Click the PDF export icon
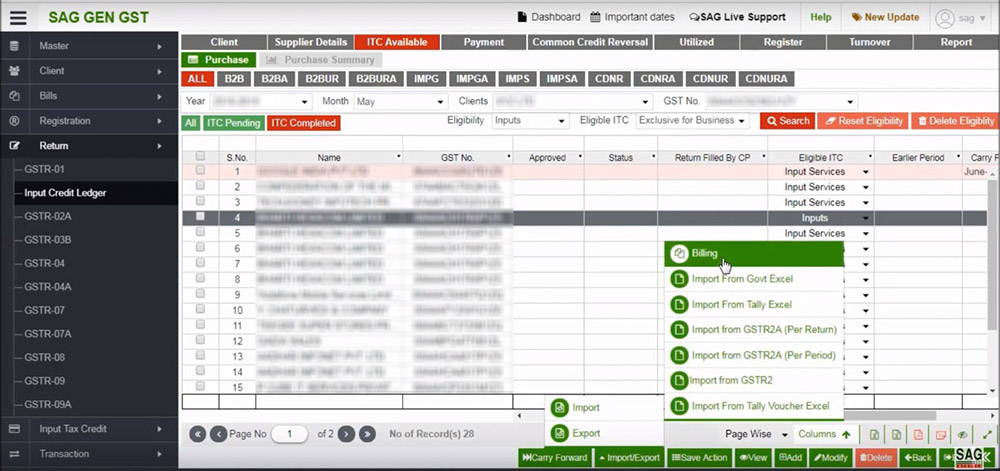 pyautogui.click(x=918, y=435)
